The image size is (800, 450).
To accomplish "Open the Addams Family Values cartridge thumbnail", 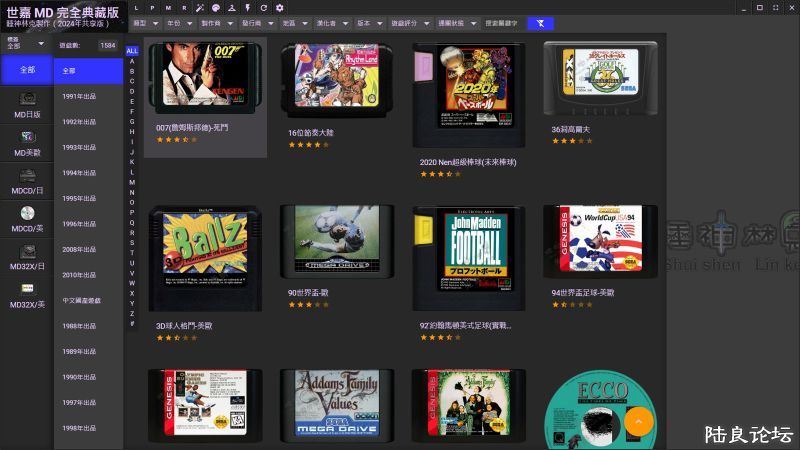I will [x=337, y=406].
